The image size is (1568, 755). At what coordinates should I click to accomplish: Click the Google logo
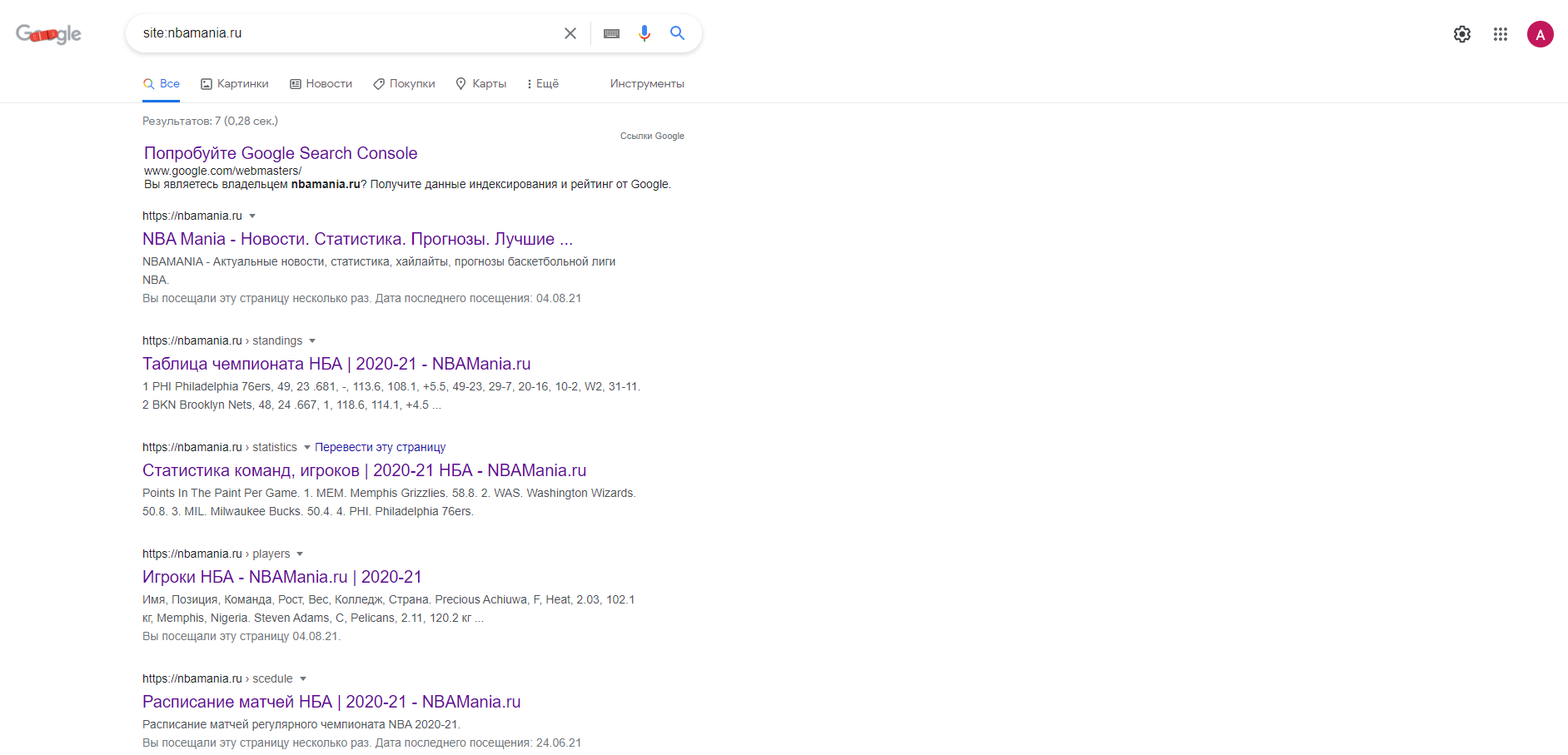tap(48, 34)
